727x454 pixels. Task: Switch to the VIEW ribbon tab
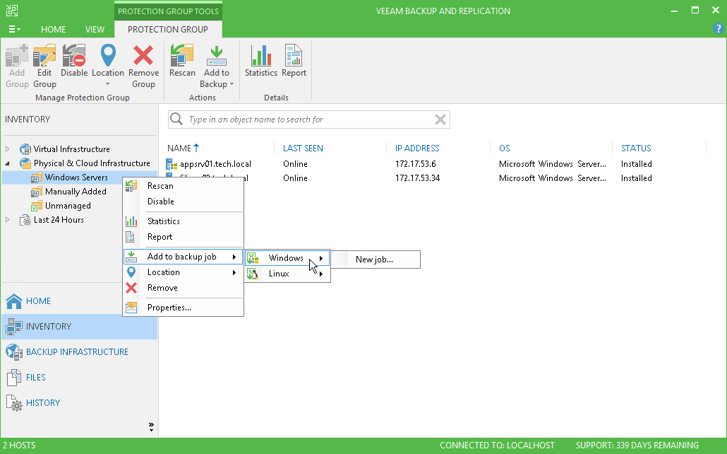point(95,29)
